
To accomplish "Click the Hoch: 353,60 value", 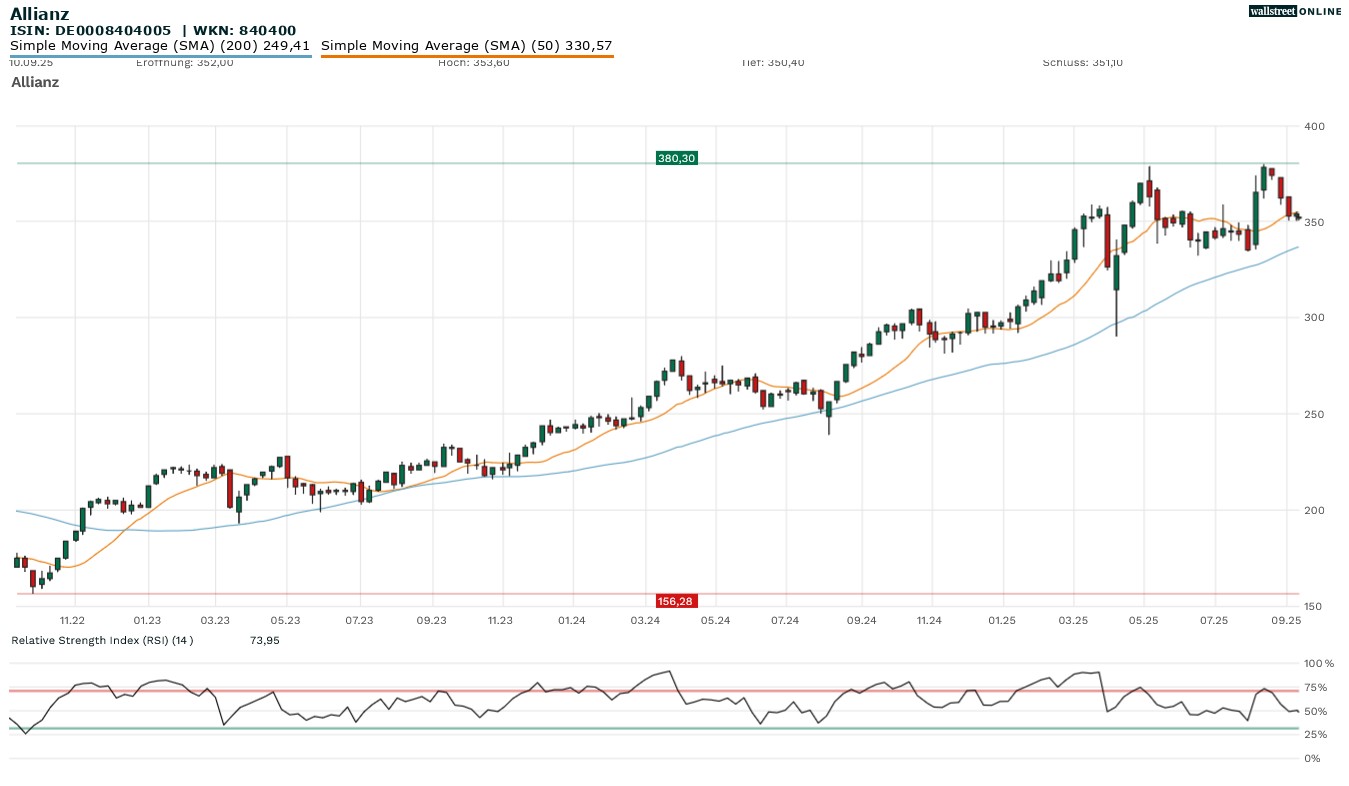I will [x=473, y=63].
